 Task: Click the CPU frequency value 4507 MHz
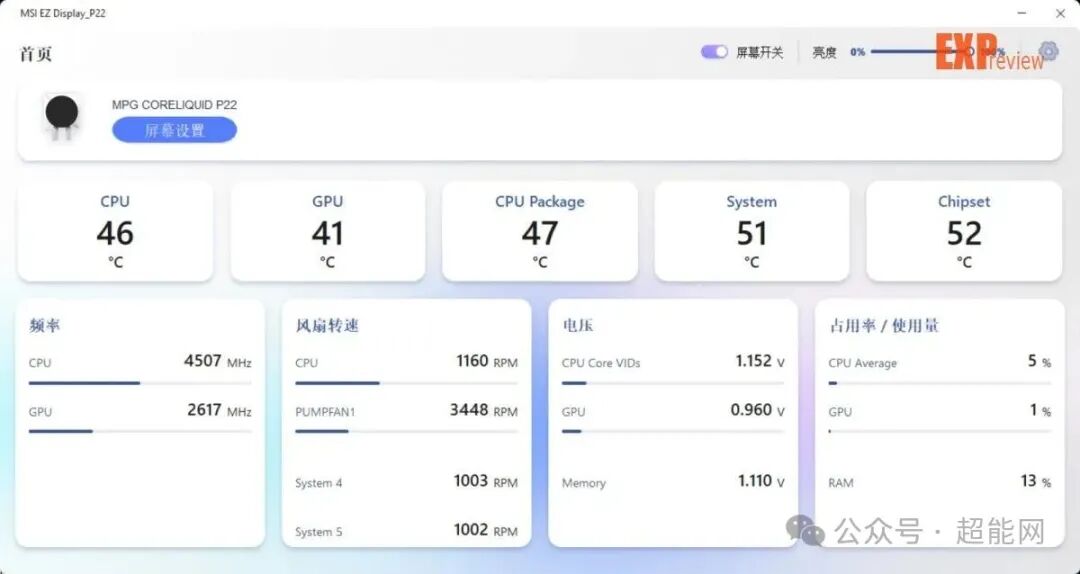tap(218, 361)
